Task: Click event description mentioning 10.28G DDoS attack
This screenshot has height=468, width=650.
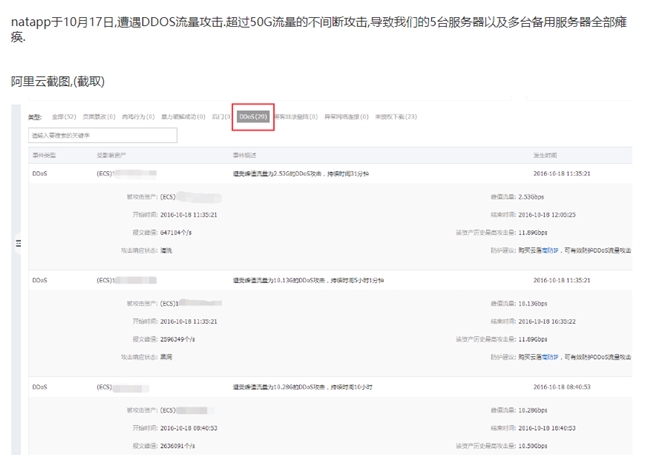Action: [302, 387]
